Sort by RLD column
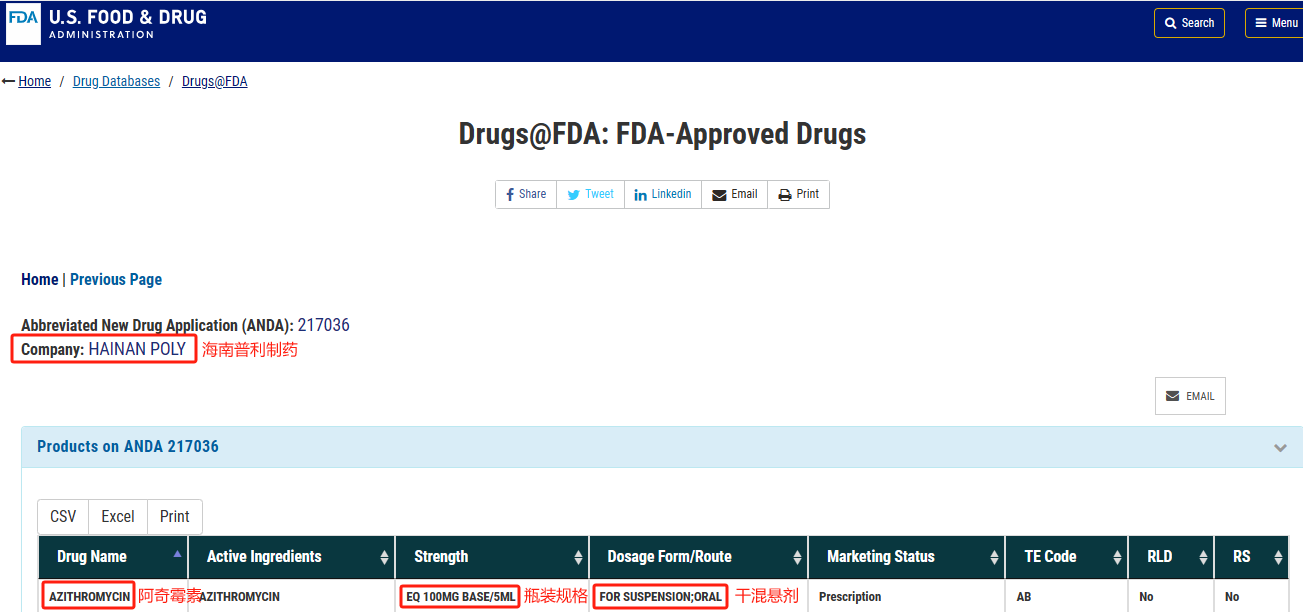Screen dimensions: 1303x612 pyautogui.click(x=1171, y=557)
